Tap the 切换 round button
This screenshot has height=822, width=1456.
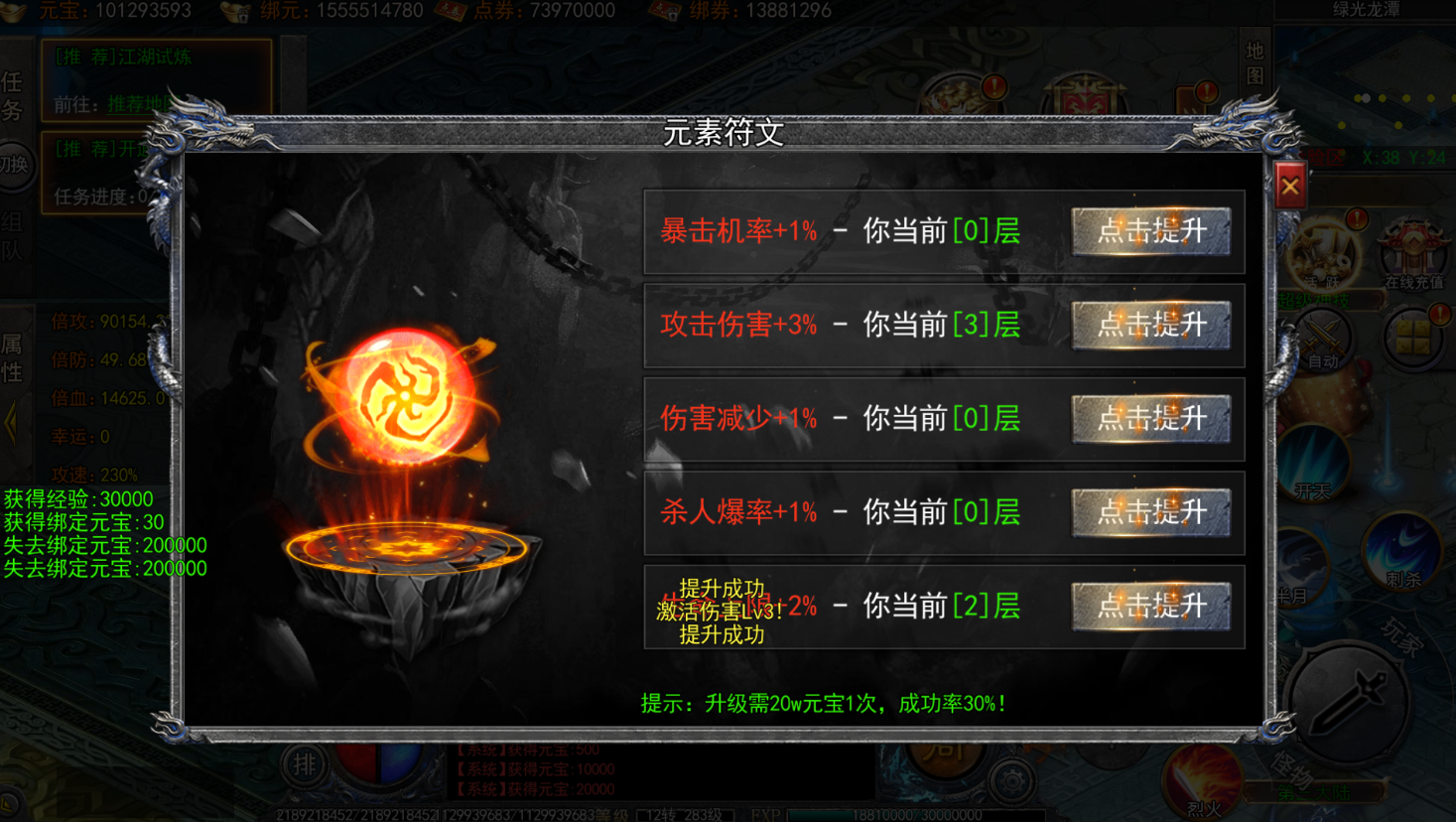pos(14,165)
